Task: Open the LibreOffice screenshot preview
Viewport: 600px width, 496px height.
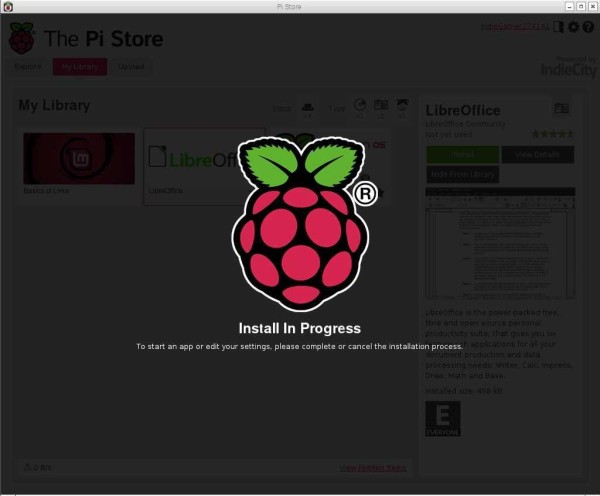Action: click(500, 243)
